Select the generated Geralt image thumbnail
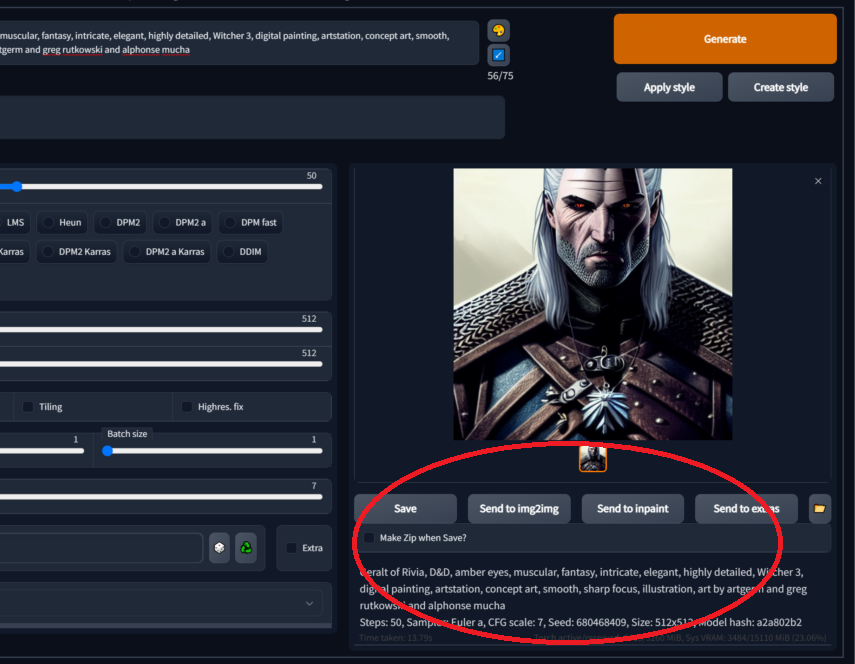855x664 pixels. pyautogui.click(x=592, y=460)
